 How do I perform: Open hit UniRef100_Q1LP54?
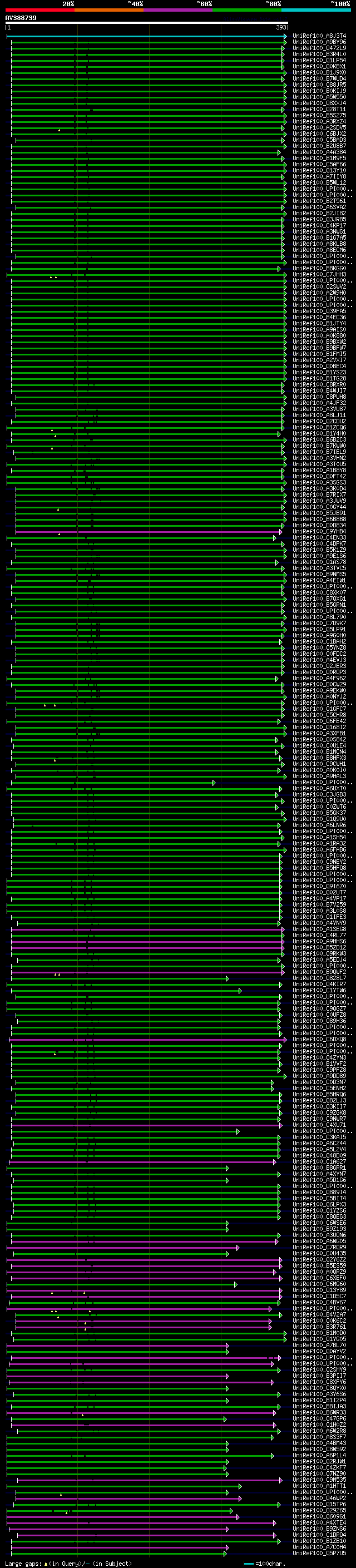pyautogui.click(x=319, y=60)
